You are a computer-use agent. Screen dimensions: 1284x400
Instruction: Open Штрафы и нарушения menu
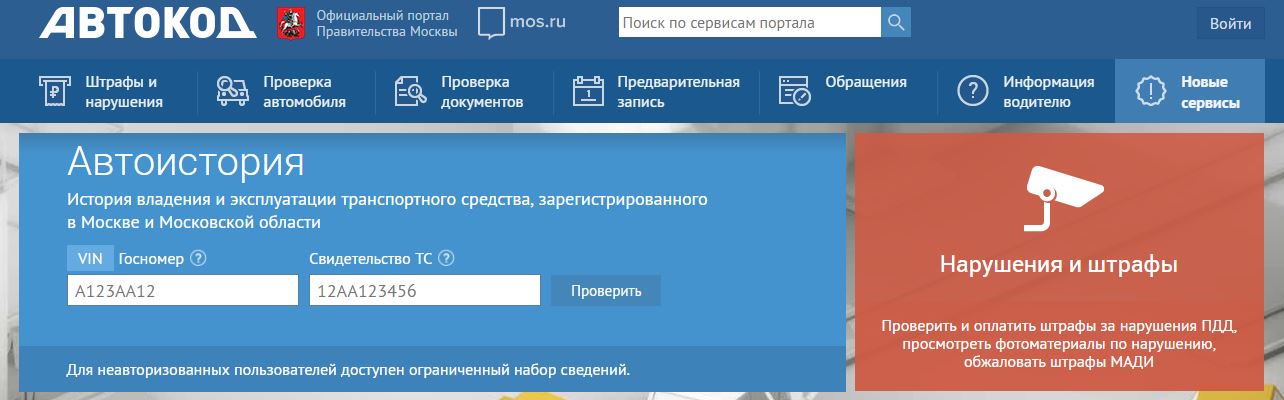pos(124,92)
